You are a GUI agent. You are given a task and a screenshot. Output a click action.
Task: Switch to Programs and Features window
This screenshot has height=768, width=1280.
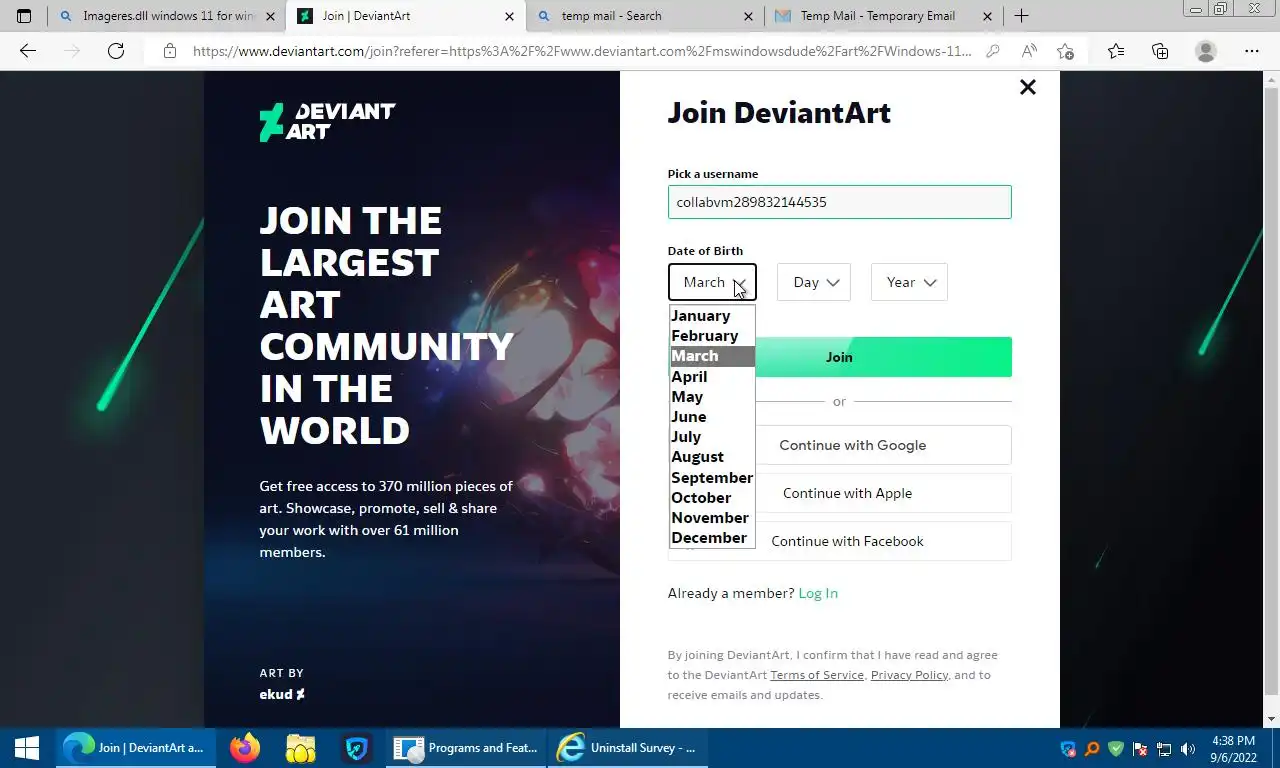click(466, 747)
